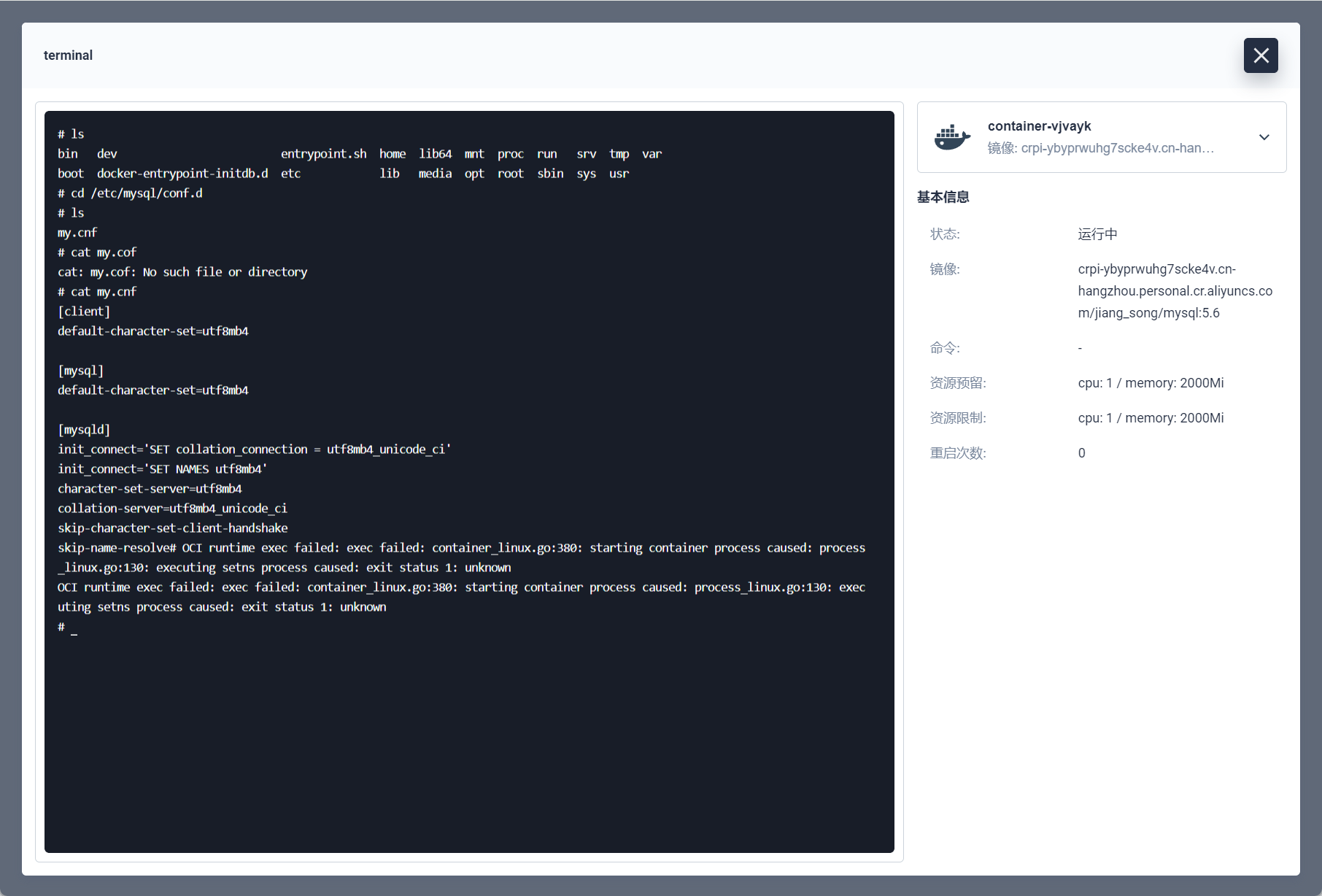
Task: Click the '[client]' section line
Action: tap(84, 312)
